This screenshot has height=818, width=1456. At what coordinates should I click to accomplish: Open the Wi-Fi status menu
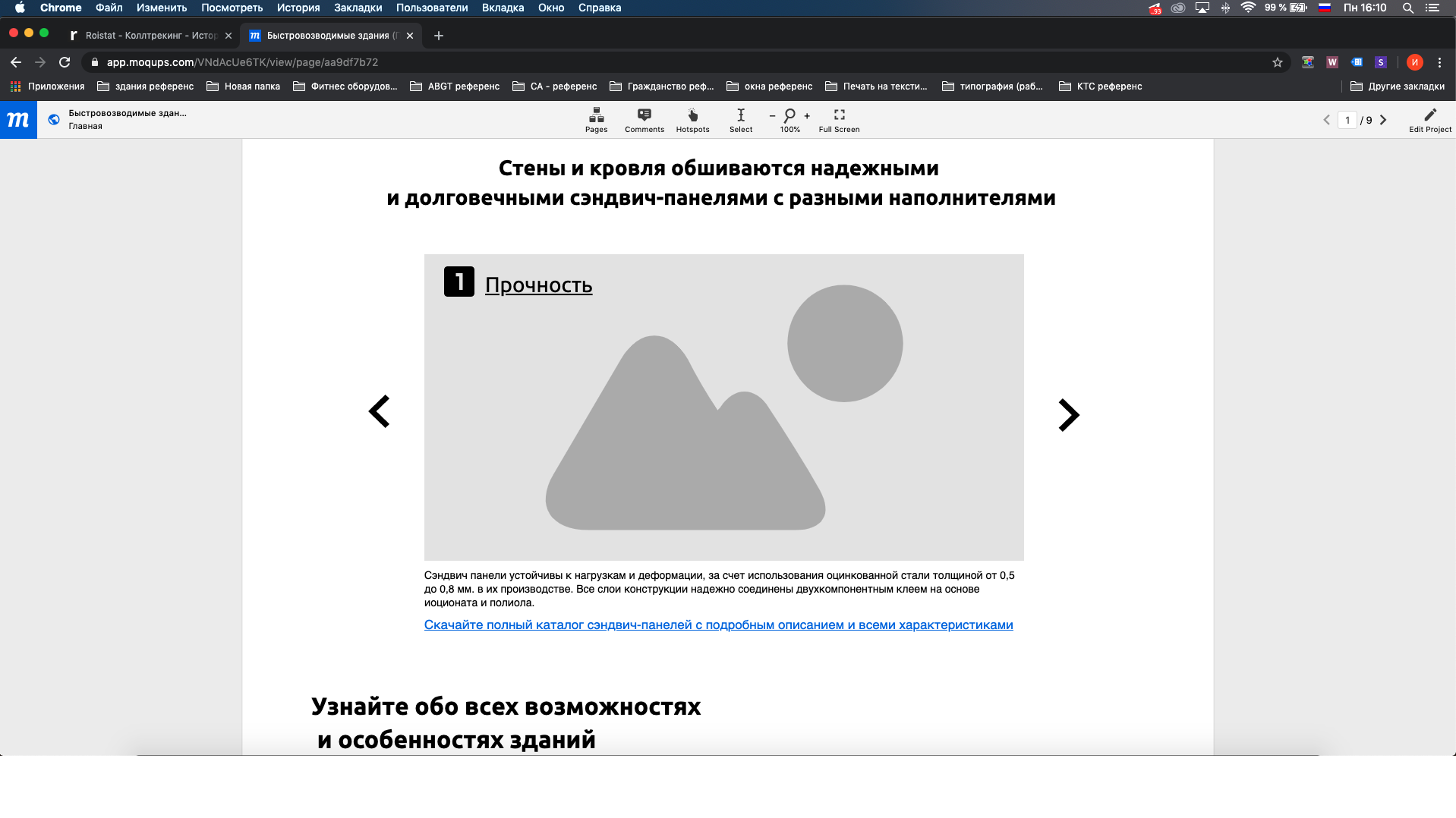pyautogui.click(x=1248, y=8)
